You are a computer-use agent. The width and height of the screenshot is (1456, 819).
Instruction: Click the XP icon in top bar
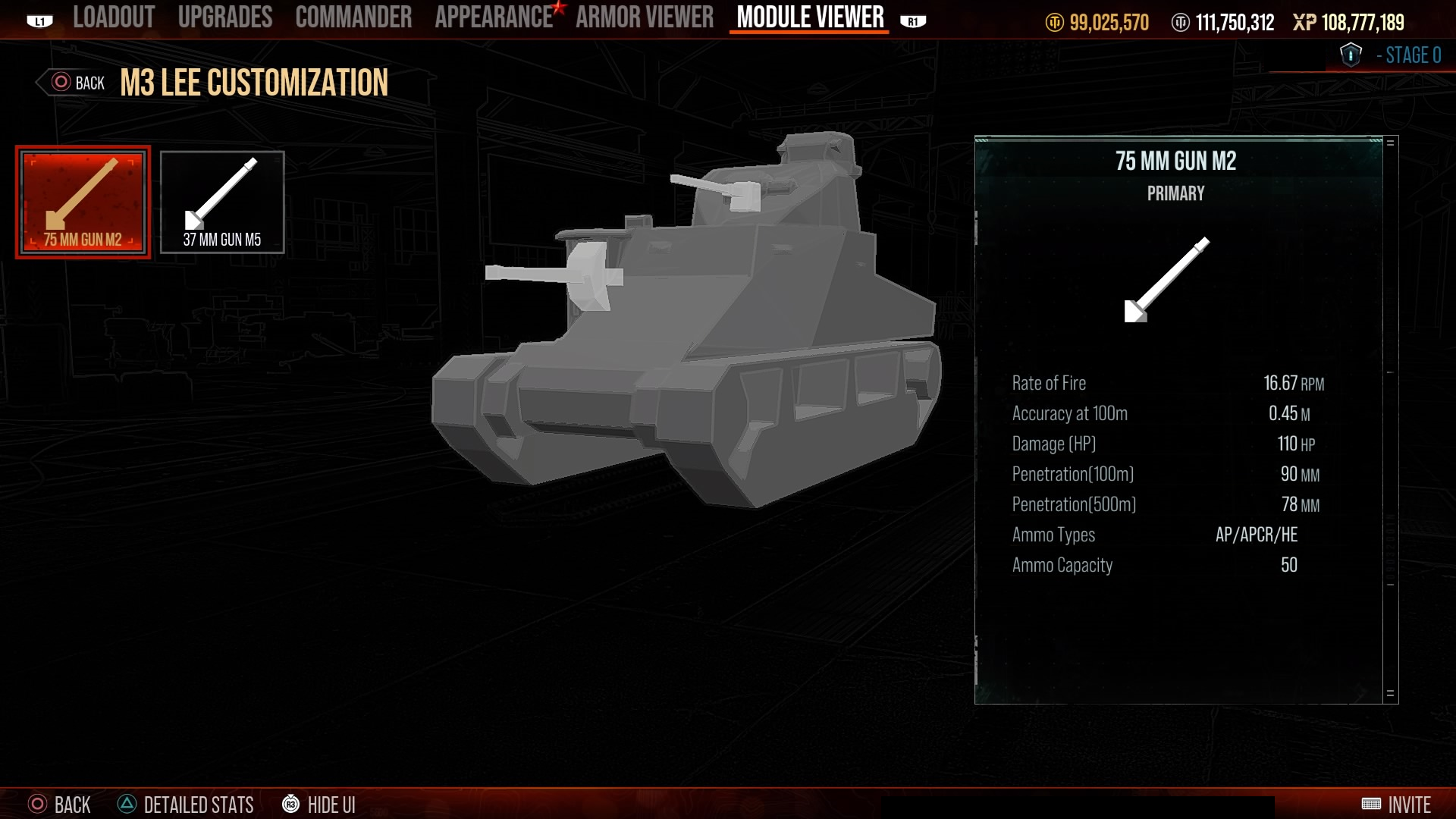click(x=1304, y=23)
